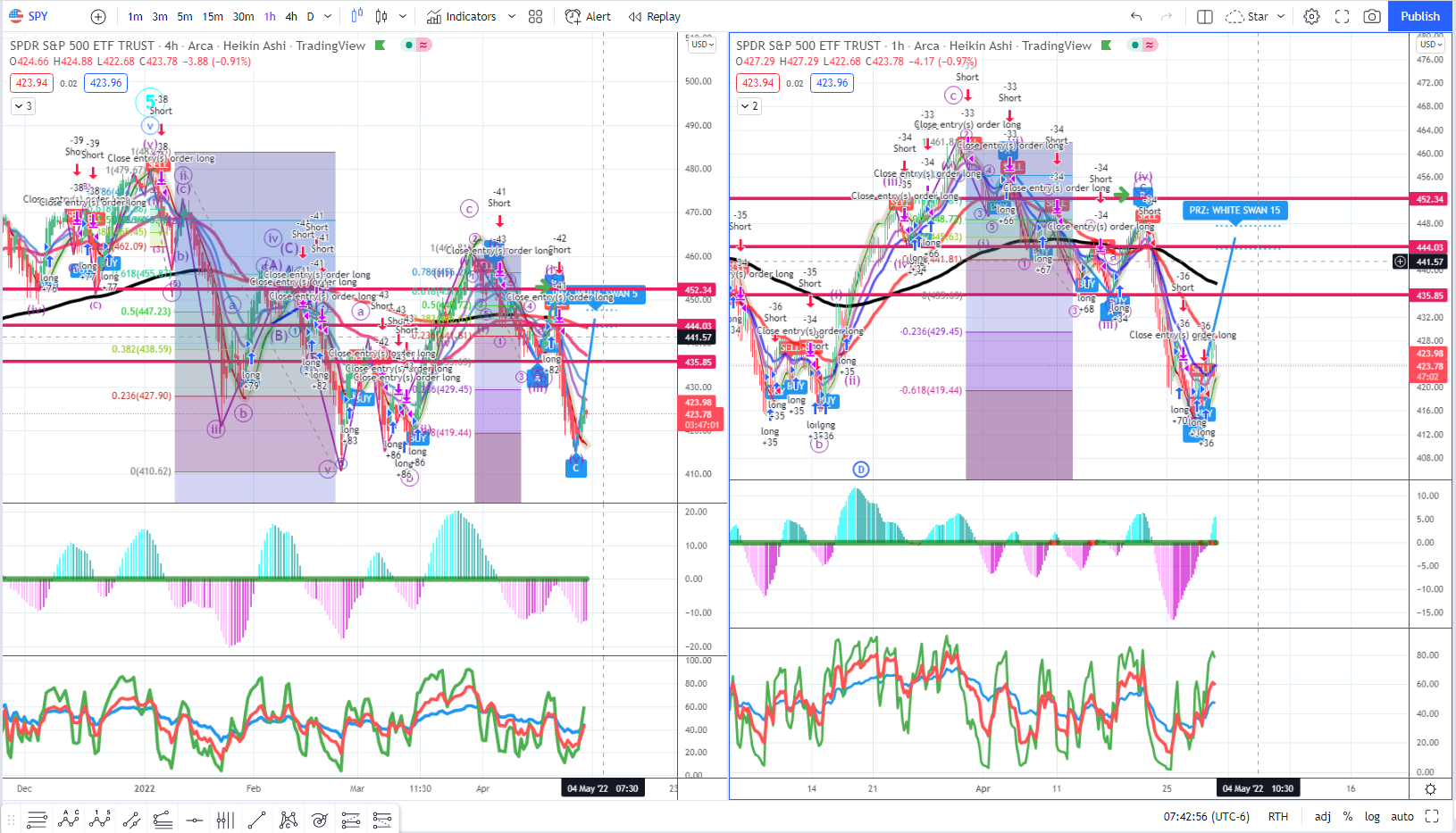Open the Star layout cloud menu
The height and width of the screenshot is (833, 1456).
click(1247, 16)
